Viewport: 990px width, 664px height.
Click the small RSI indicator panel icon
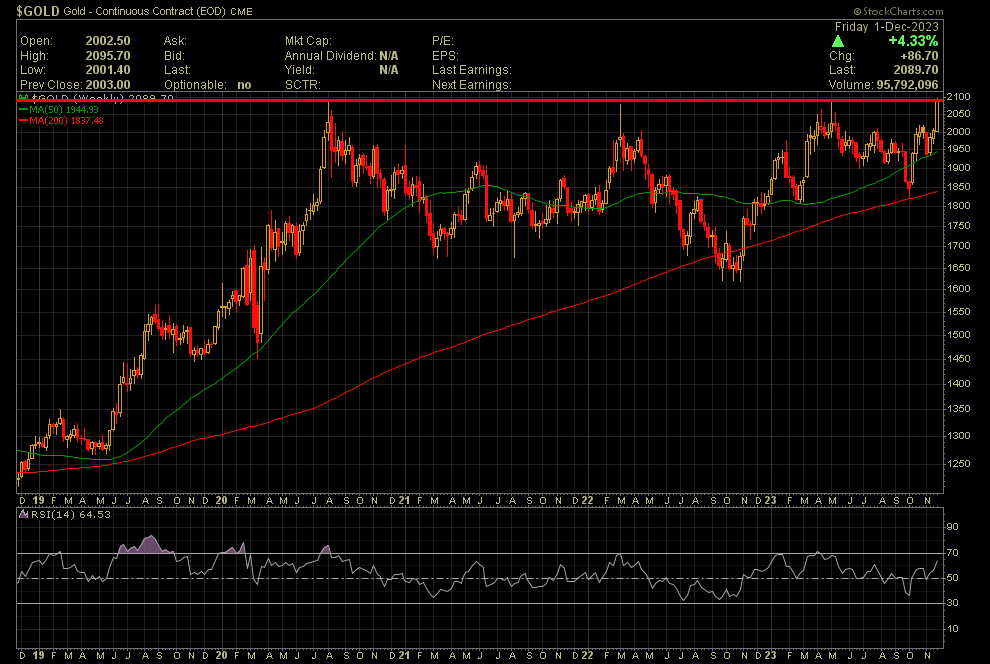tap(23, 514)
